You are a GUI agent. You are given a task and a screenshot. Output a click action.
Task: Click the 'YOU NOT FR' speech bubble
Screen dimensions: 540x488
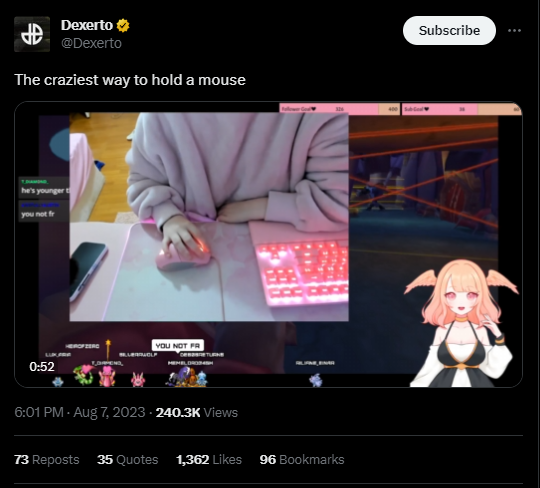point(178,345)
